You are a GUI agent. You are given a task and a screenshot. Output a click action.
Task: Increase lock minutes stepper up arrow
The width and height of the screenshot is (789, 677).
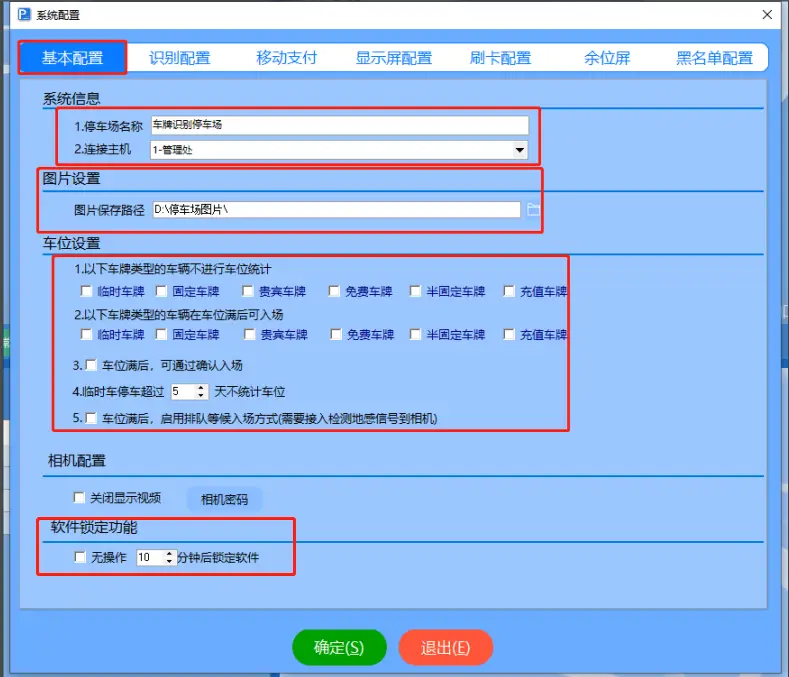coord(169,553)
